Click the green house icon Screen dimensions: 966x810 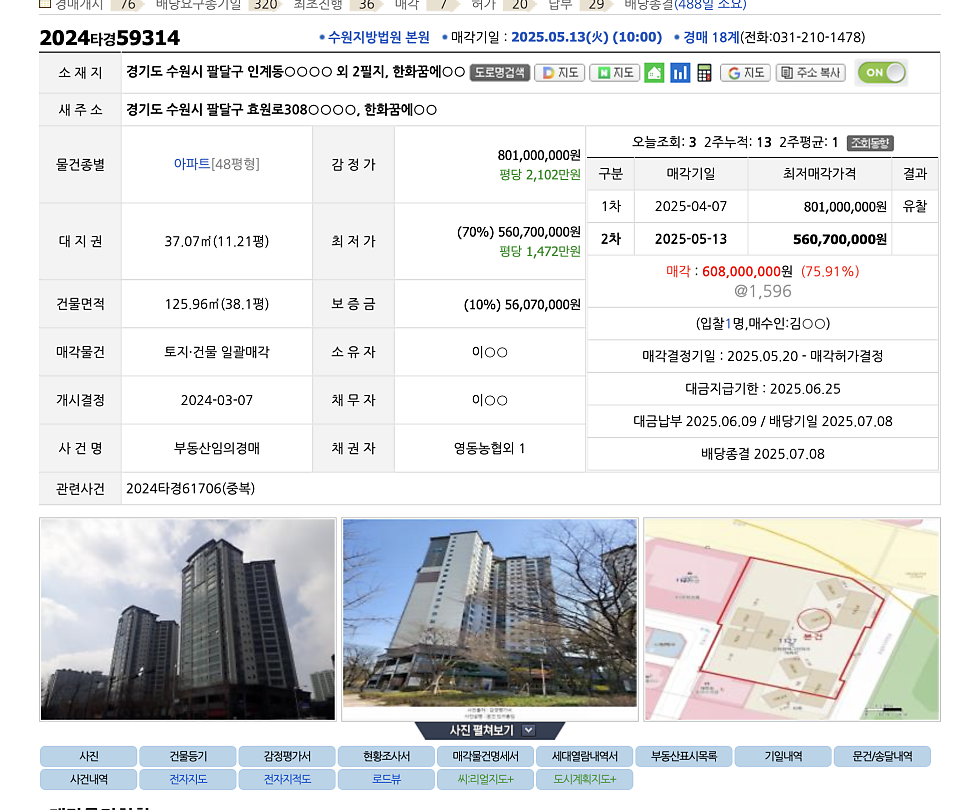coord(654,73)
